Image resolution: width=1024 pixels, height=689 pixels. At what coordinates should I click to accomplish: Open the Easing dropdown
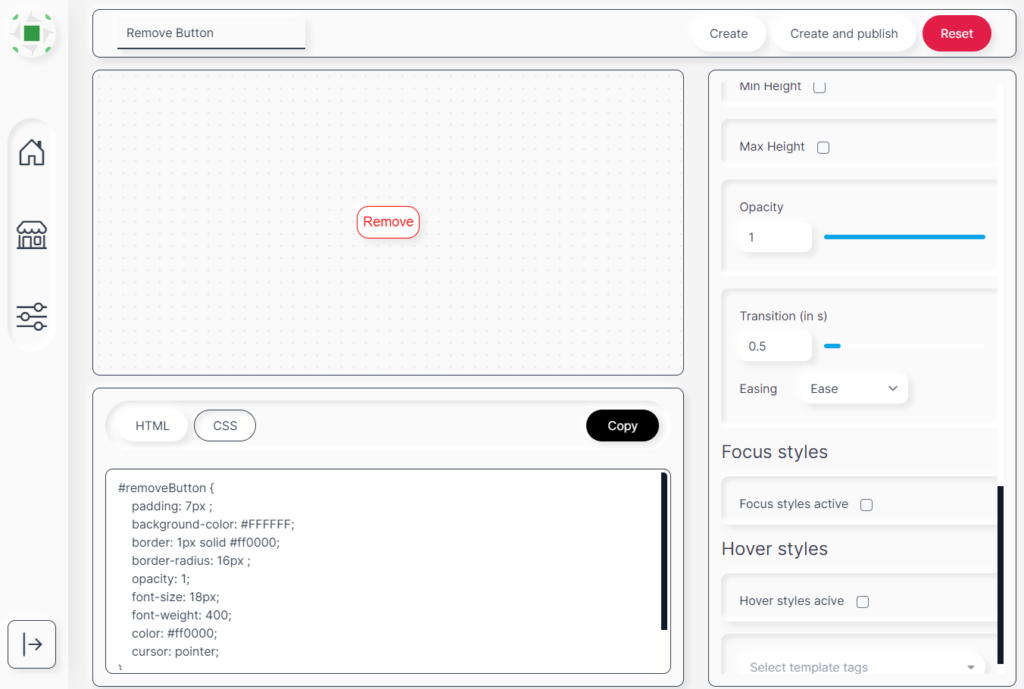853,389
